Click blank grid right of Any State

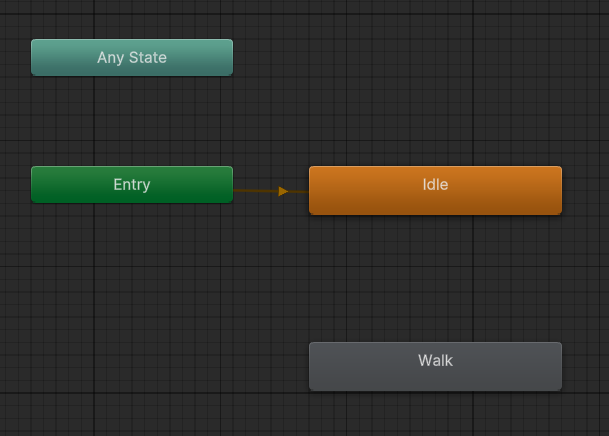tap(400, 57)
